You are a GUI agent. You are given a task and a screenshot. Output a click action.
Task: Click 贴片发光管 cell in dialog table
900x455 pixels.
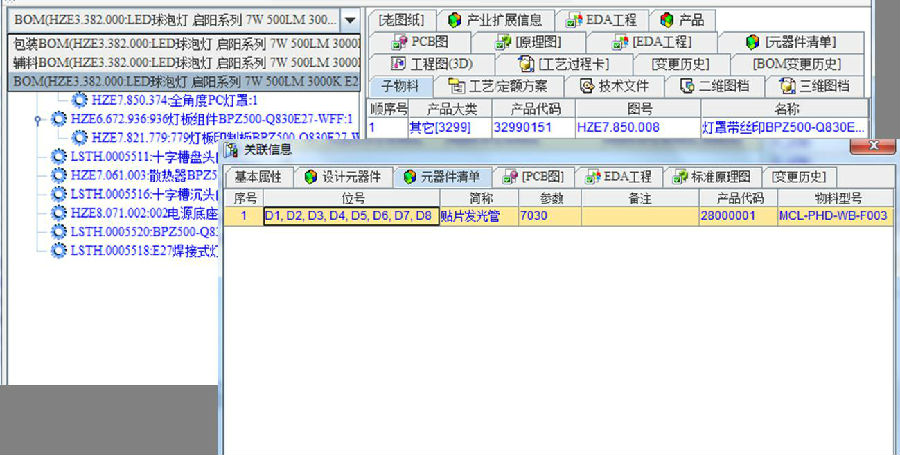point(479,216)
